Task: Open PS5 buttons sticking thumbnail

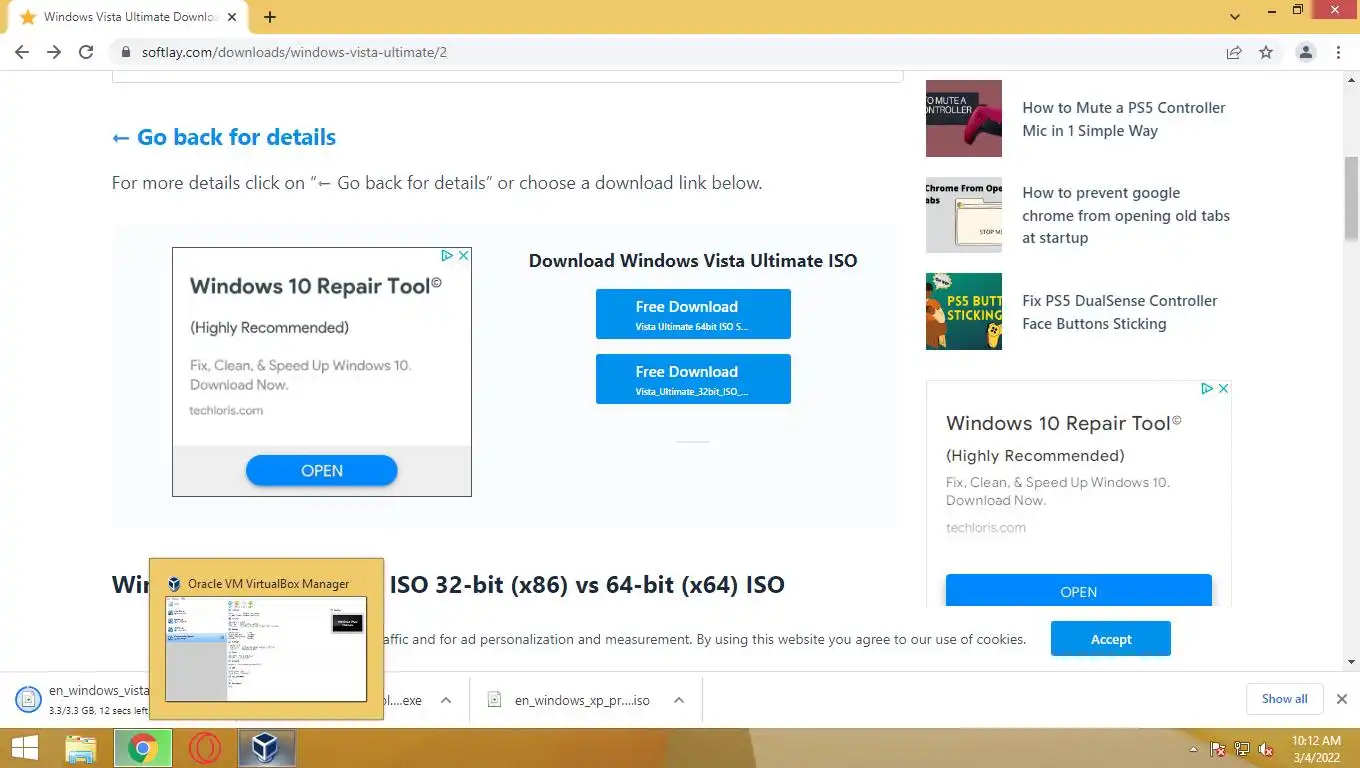Action: (x=964, y=311)
